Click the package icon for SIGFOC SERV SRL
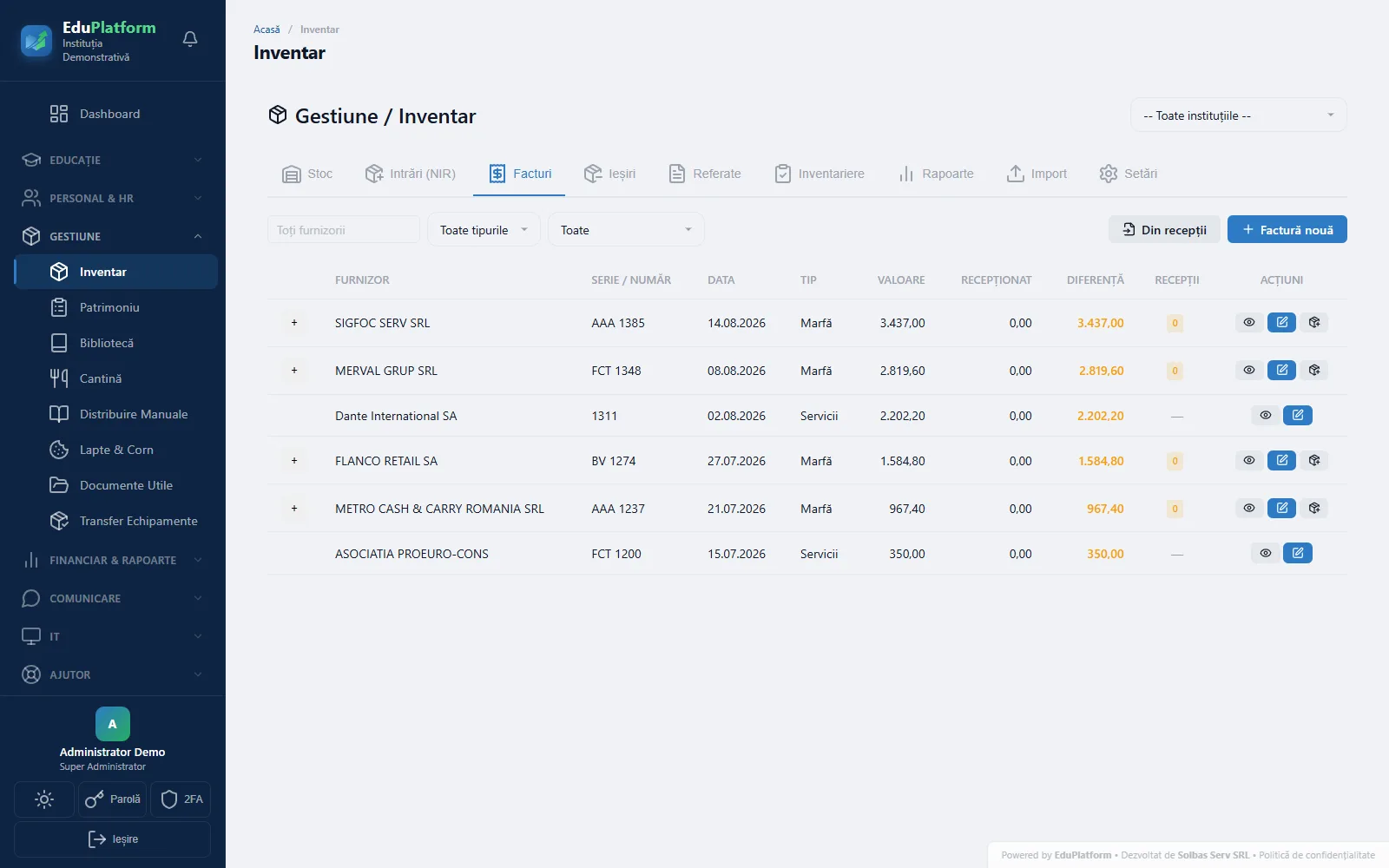This screenshot has width=1389, height=868. point(1314,323)
